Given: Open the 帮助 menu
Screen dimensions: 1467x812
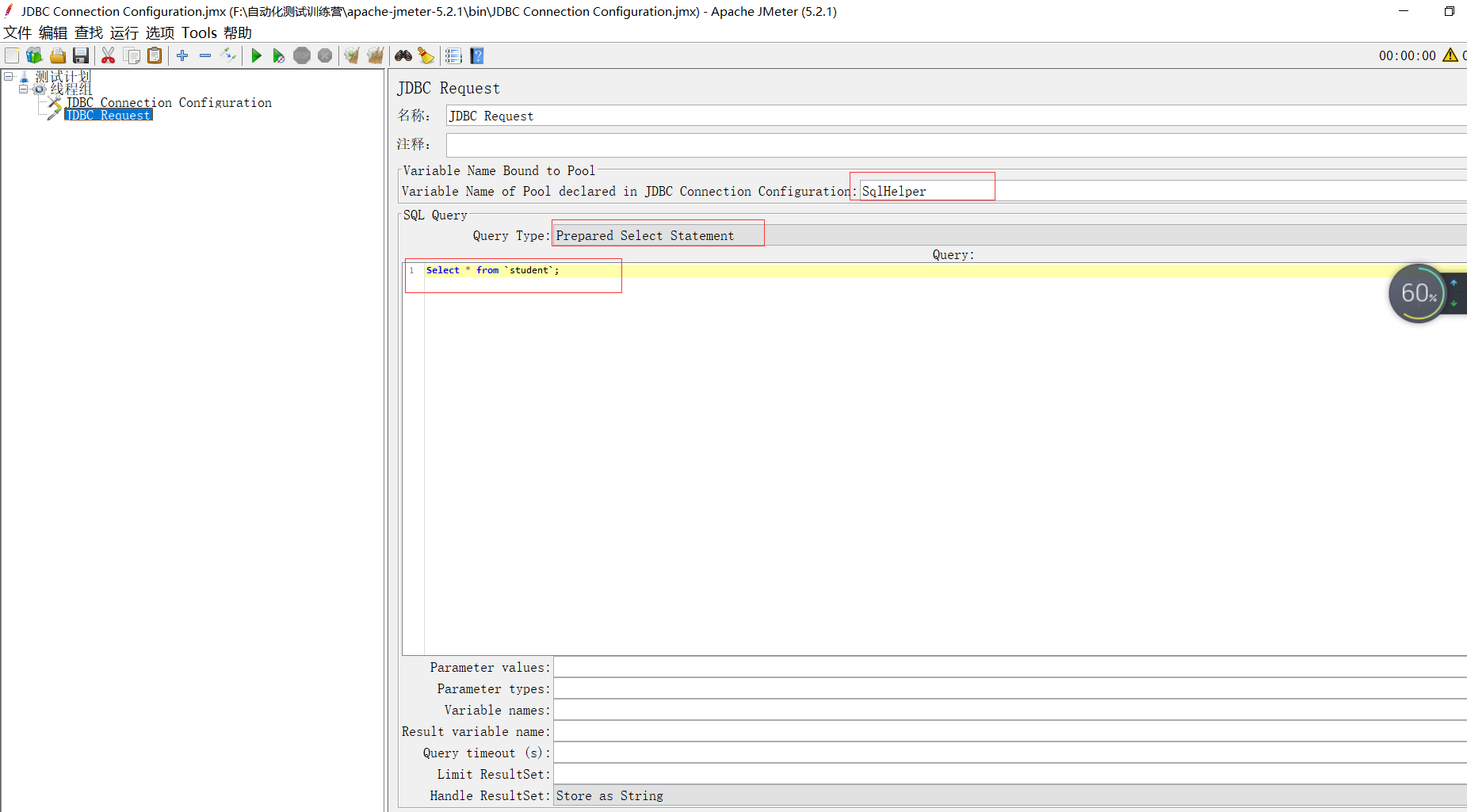Looking at the screenshot, I should point(238,32).
